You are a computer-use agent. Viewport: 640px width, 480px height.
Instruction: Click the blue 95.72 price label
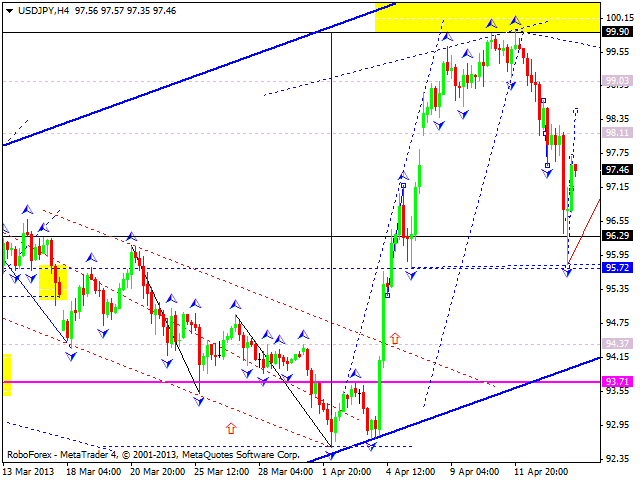(x=617, y=268)
